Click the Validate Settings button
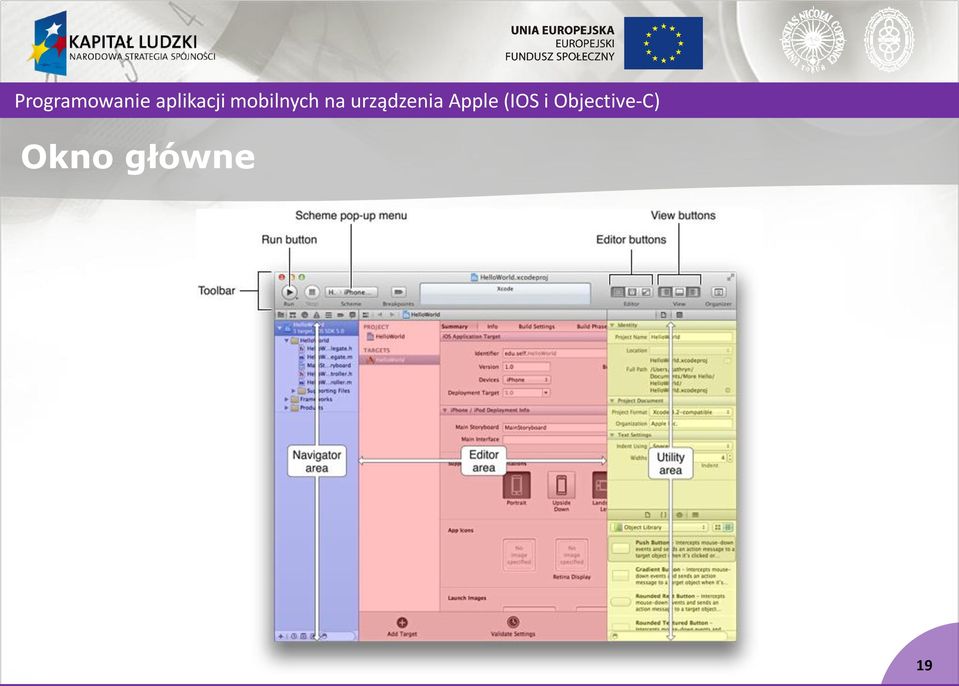Image resolution: width=959 pixels, height=686 pixels. click(513, 626)
